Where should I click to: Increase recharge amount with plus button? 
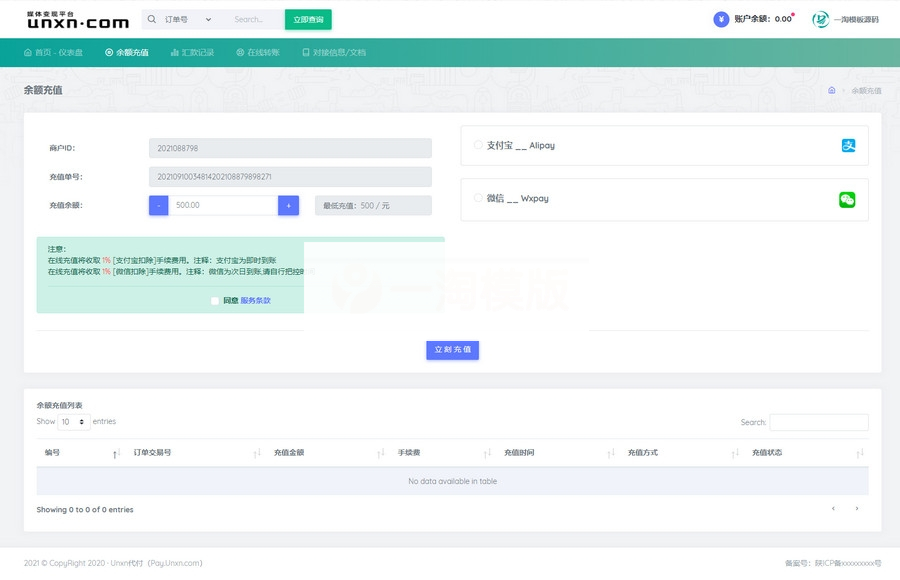[288, 205]
